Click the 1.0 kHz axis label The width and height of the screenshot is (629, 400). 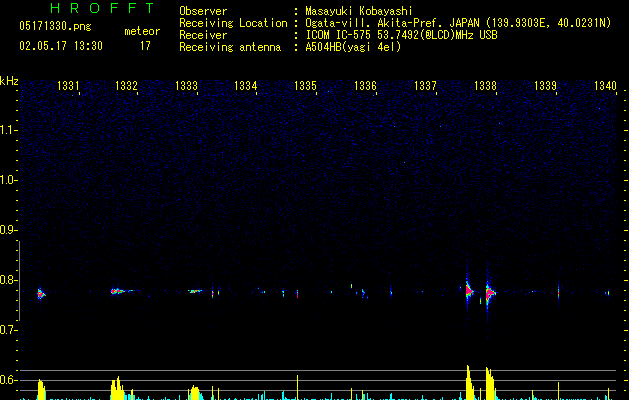click(x=9, y=180)
